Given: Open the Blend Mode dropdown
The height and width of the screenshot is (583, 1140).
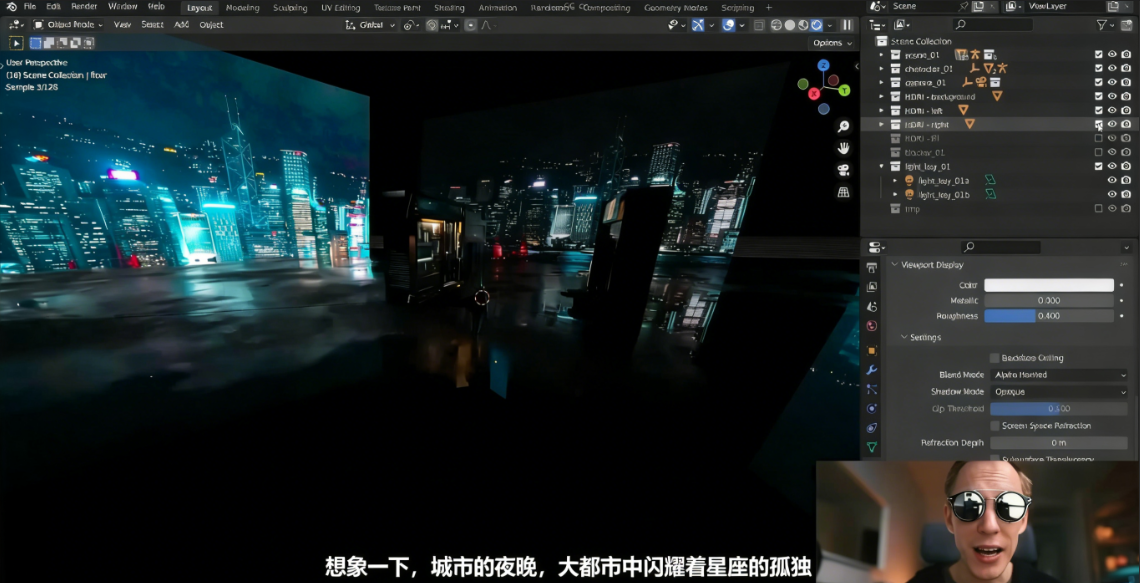Looking at the screenshot, I should (x=1058, y=375).
